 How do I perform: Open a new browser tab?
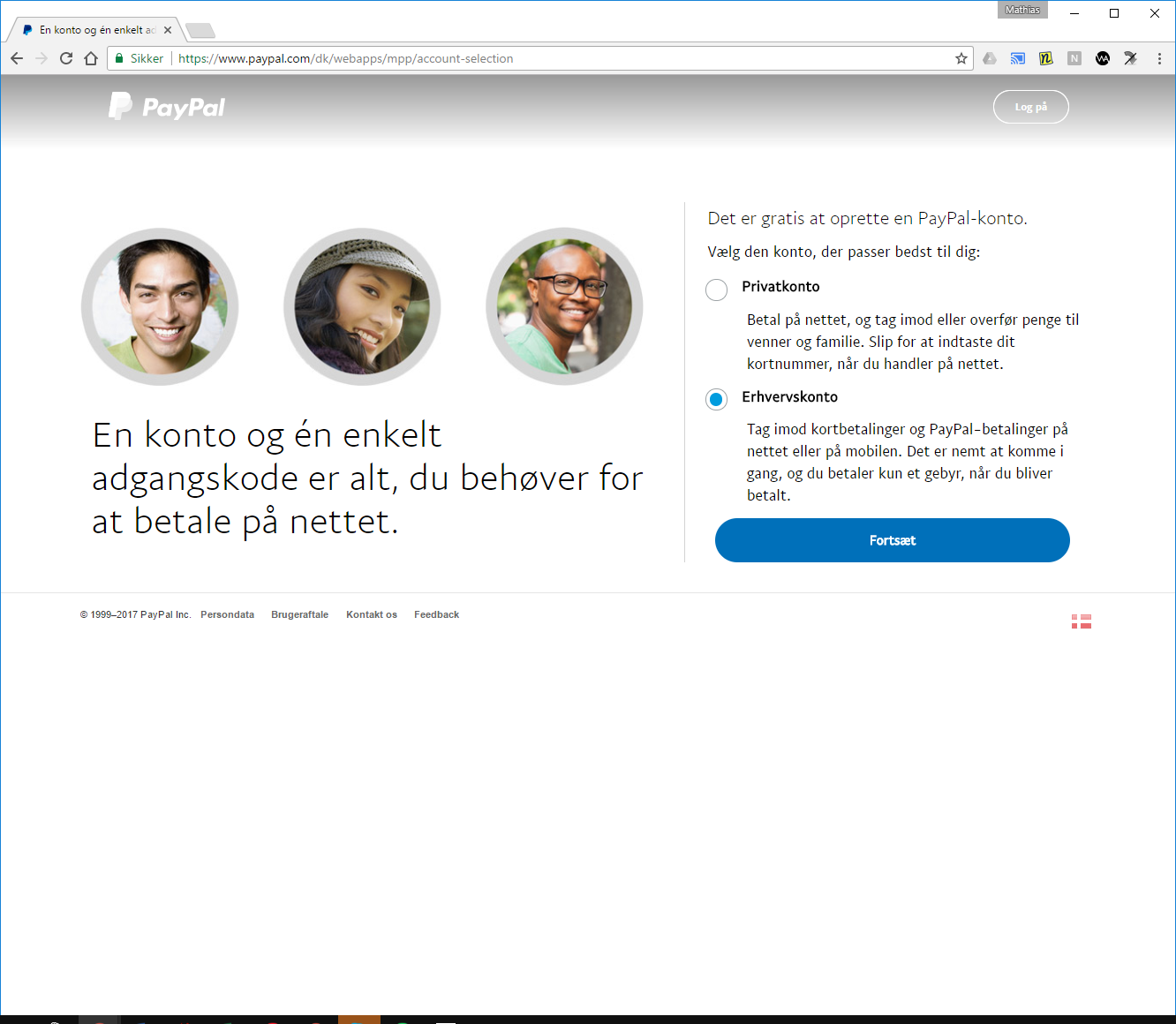pos(200,29)
